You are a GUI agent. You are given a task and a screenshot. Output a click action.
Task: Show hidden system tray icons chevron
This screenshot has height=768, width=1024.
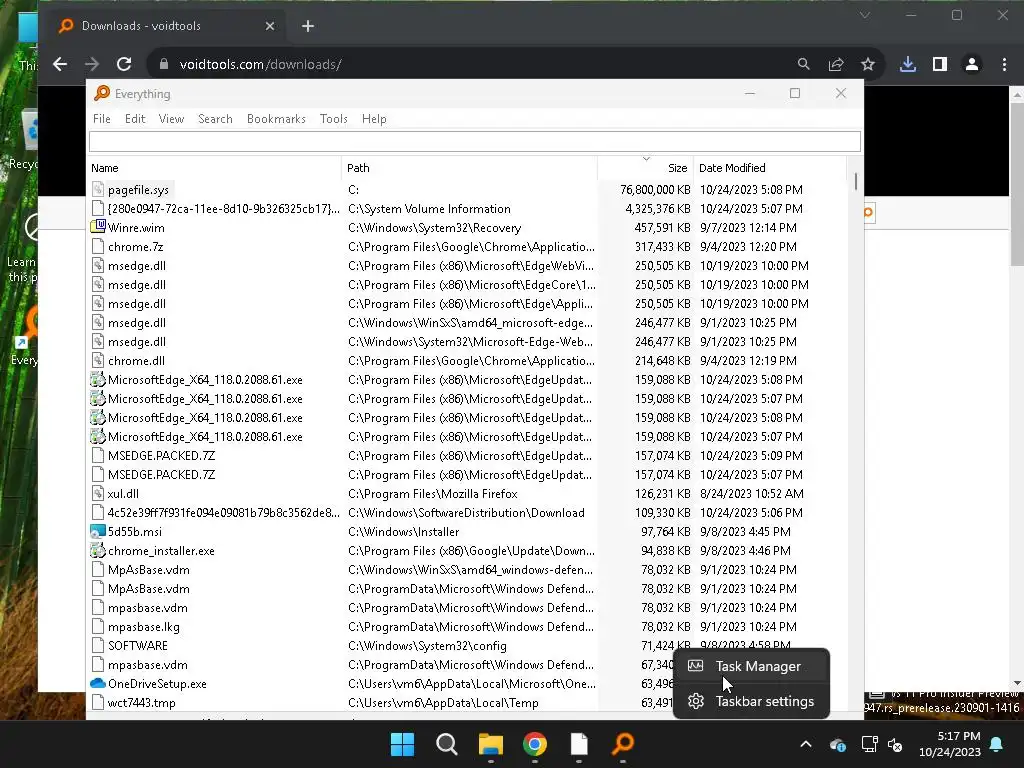tap(806, 744)
